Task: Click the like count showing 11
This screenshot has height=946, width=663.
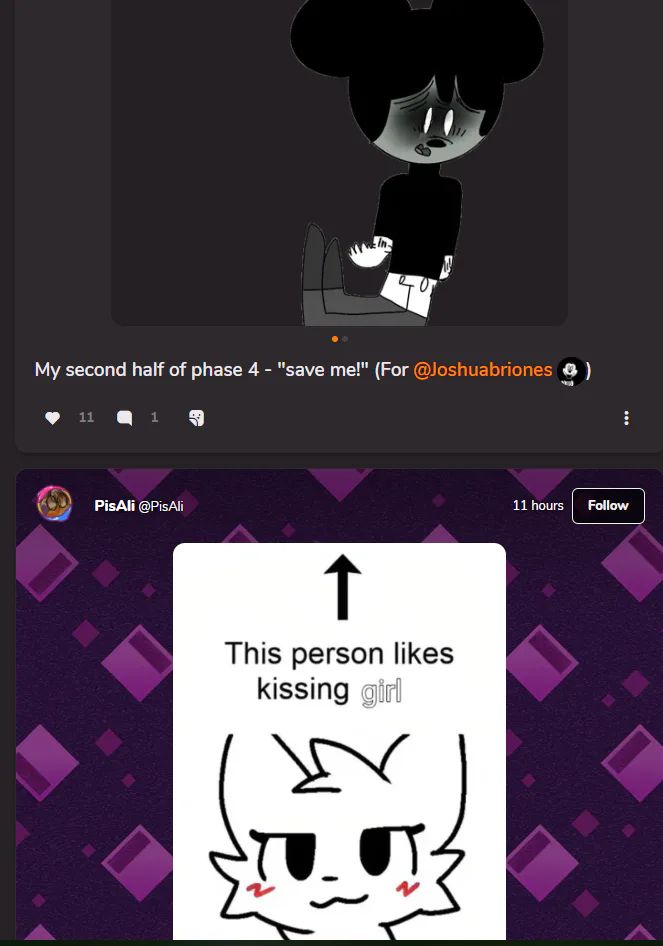Action: (86, 417)
